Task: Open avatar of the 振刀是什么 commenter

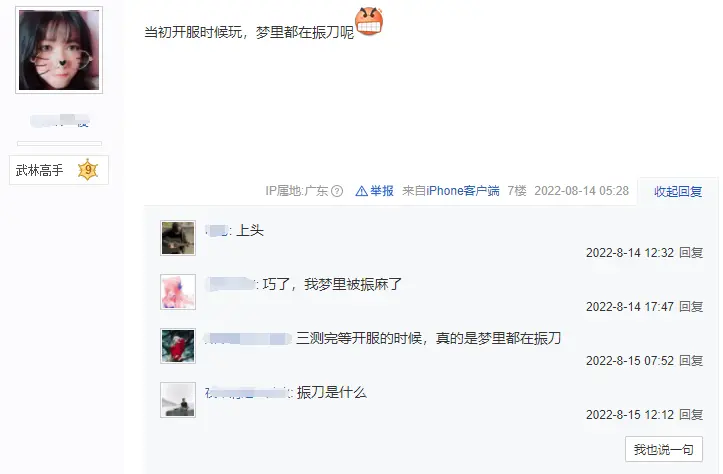Action: click(178, 400)
